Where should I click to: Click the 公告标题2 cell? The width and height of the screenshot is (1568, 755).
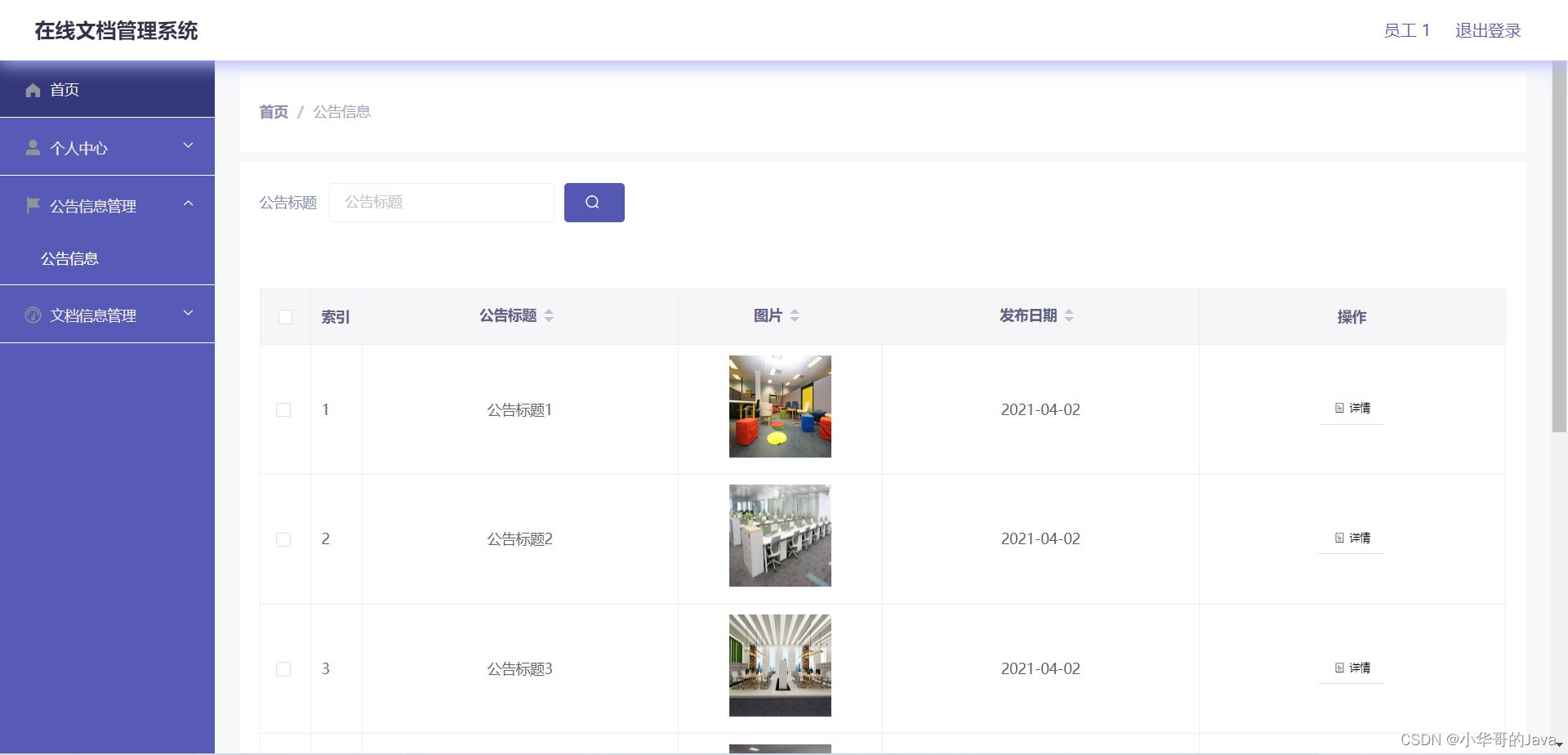click(x=520, y=539)
